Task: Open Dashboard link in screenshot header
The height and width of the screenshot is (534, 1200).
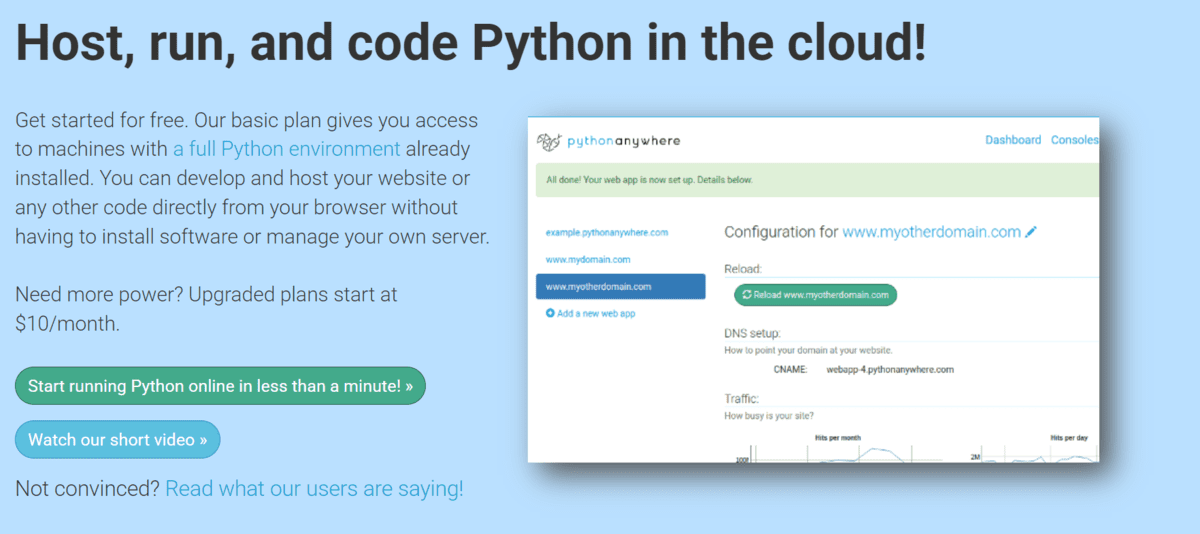Action: click(1013, 140)
